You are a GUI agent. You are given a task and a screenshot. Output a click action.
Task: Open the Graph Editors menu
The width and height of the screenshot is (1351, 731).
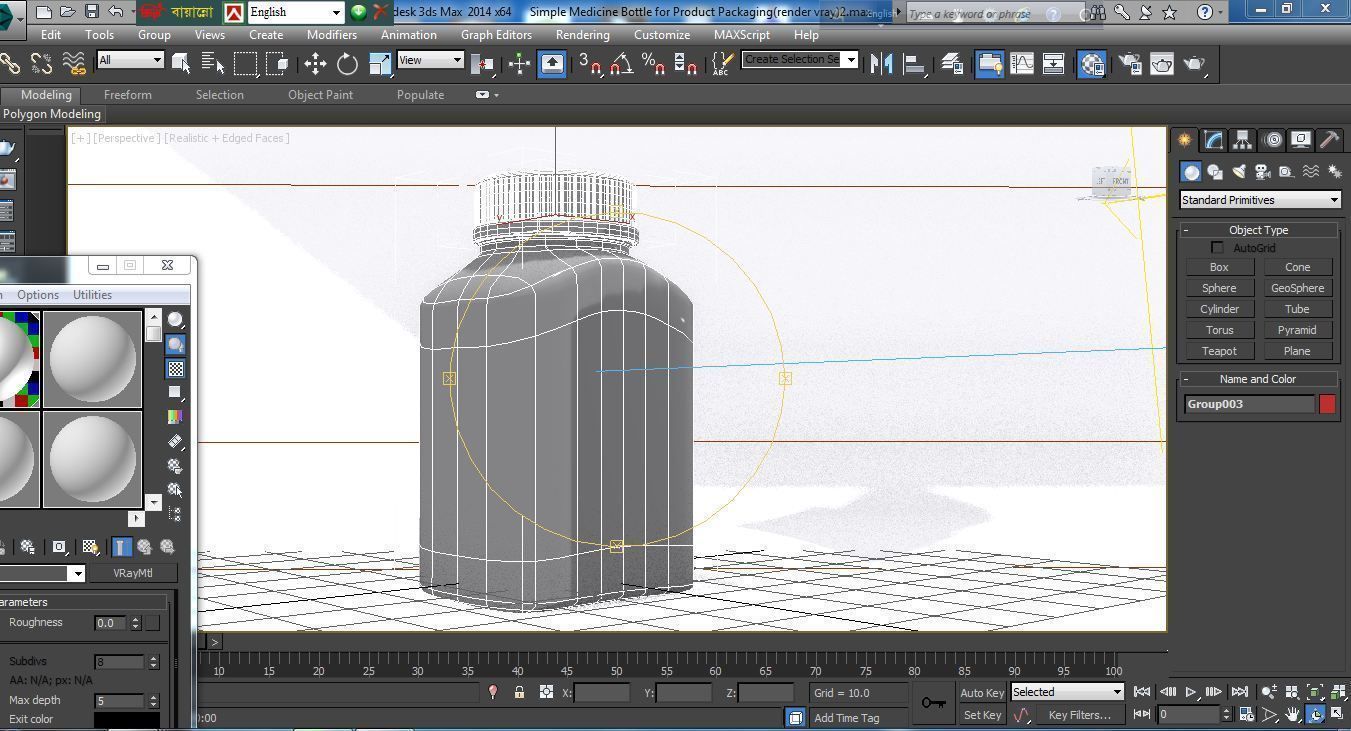496,34
